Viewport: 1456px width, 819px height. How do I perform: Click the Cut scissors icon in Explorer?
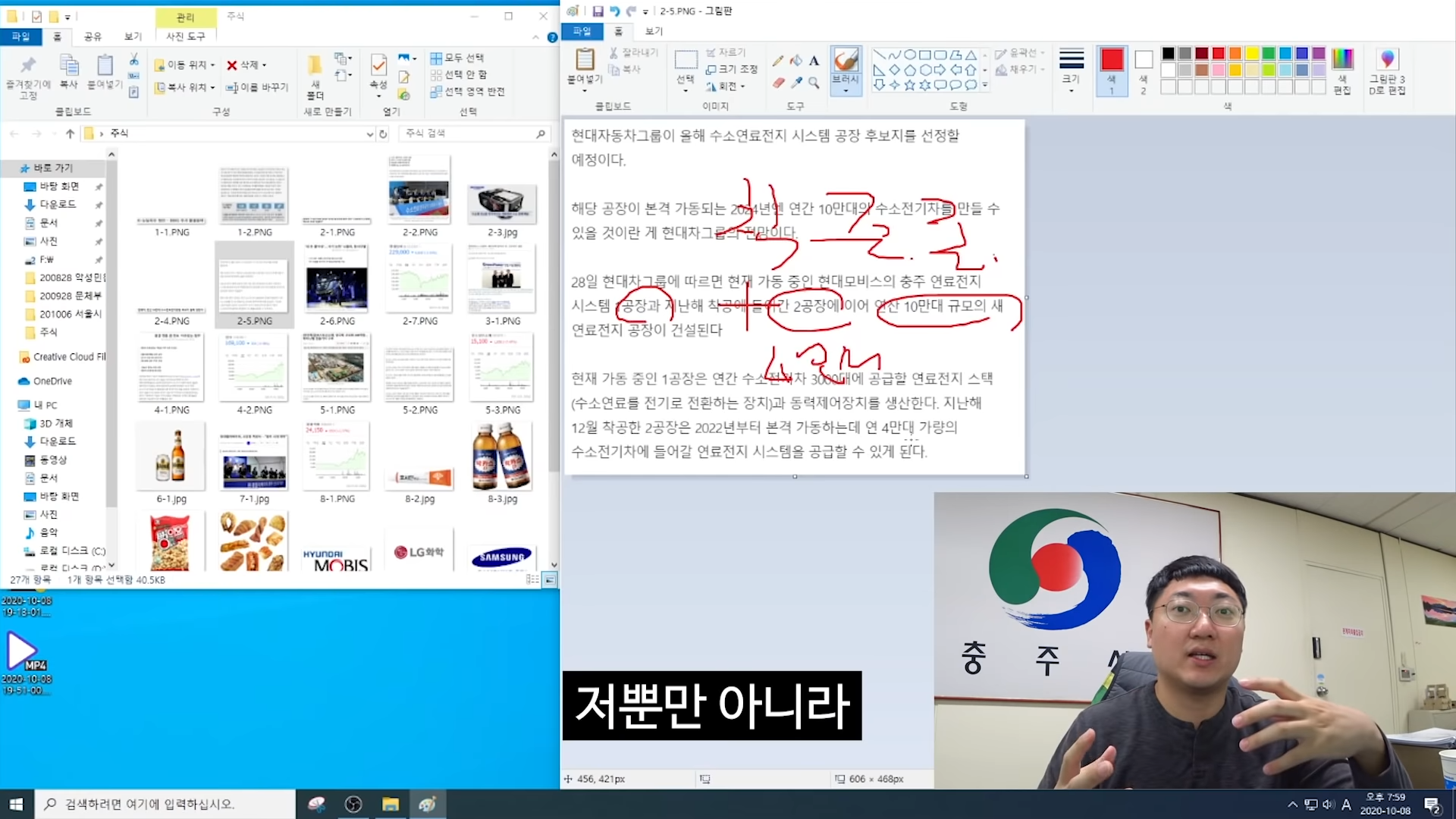coord(134,59)
